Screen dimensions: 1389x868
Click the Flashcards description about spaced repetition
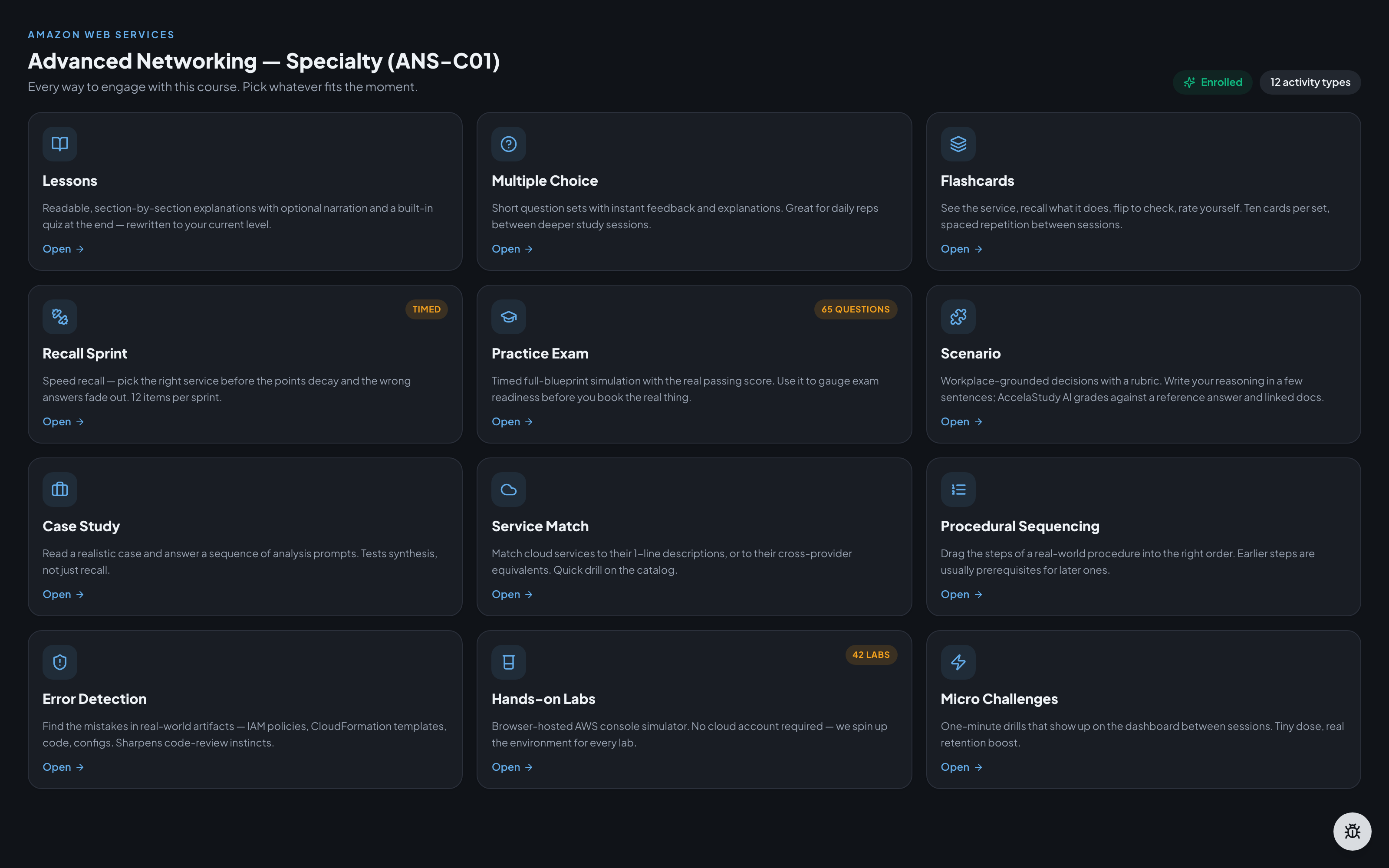(x=1135, y=217)
